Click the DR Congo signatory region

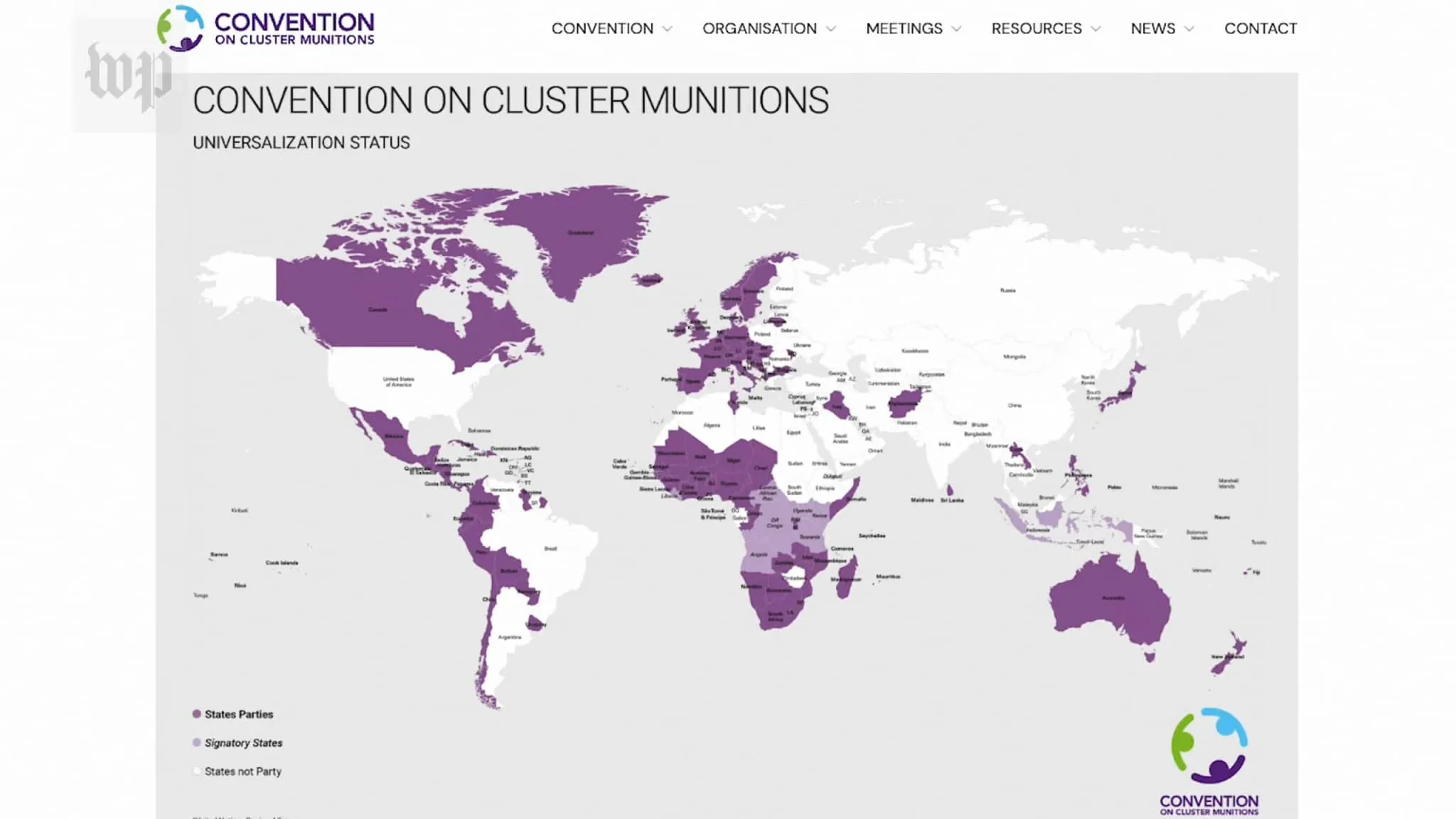[x=774, y=523]
